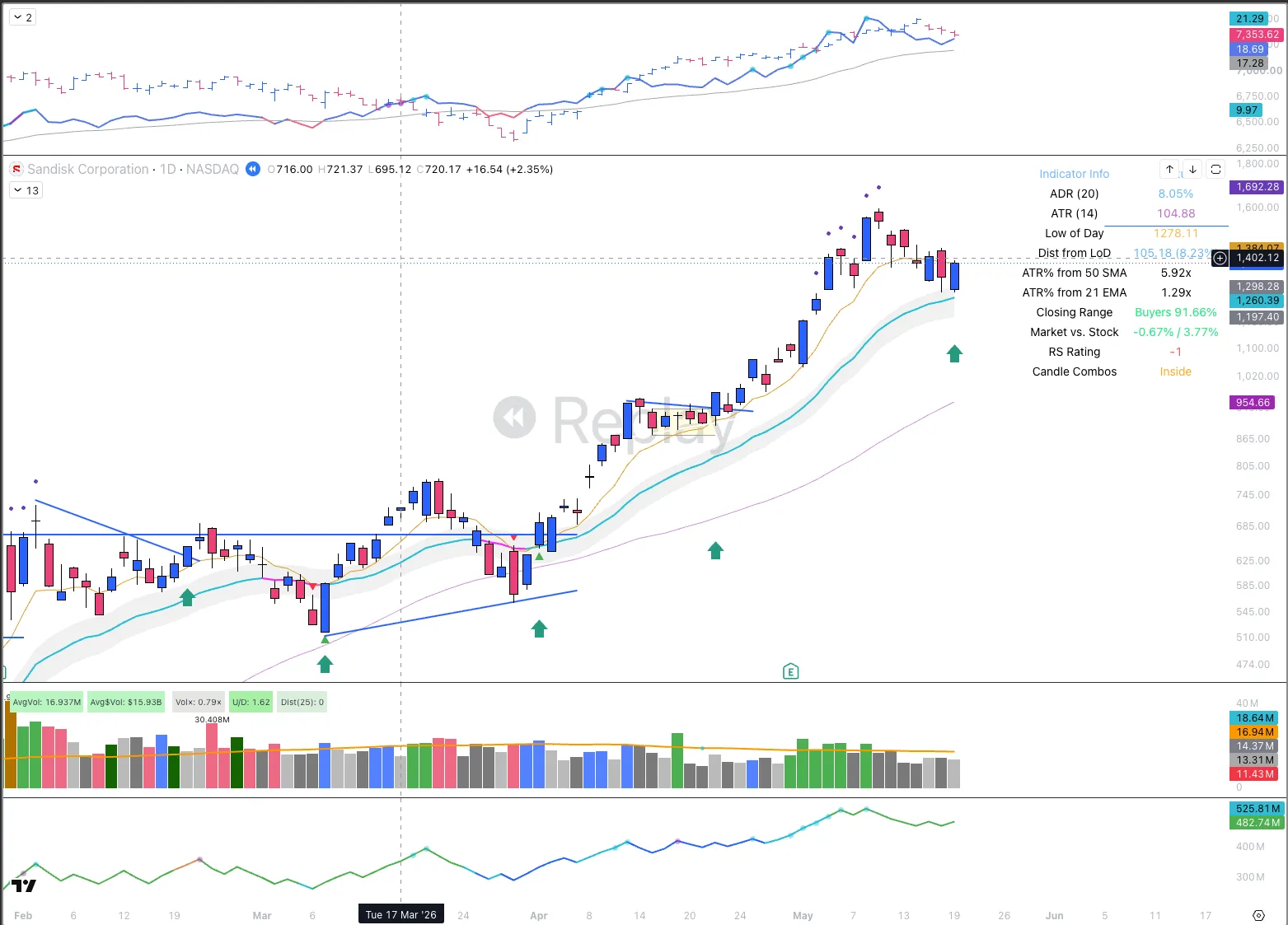Image resolution: width=1288 pixels, height=925 pixels.
Task: Click the green arrow signal in late April
Action: pos(715,550)
